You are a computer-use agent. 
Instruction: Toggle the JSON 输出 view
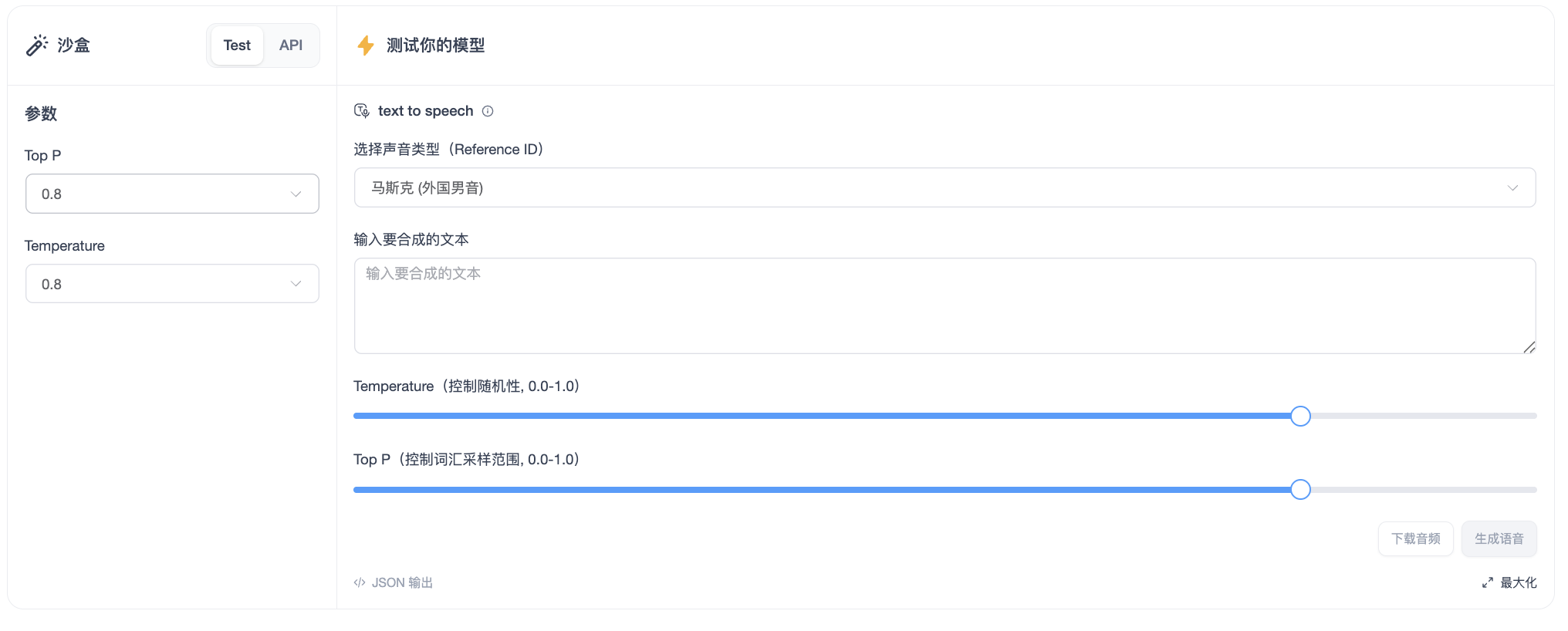click(401, 582)
